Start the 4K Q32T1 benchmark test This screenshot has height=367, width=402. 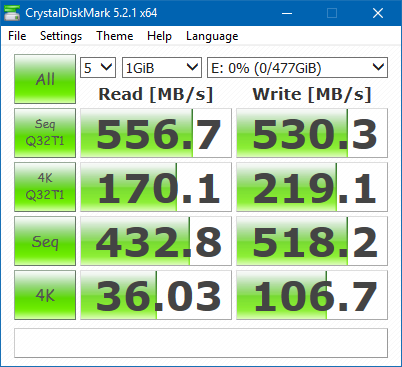[45, 187]
